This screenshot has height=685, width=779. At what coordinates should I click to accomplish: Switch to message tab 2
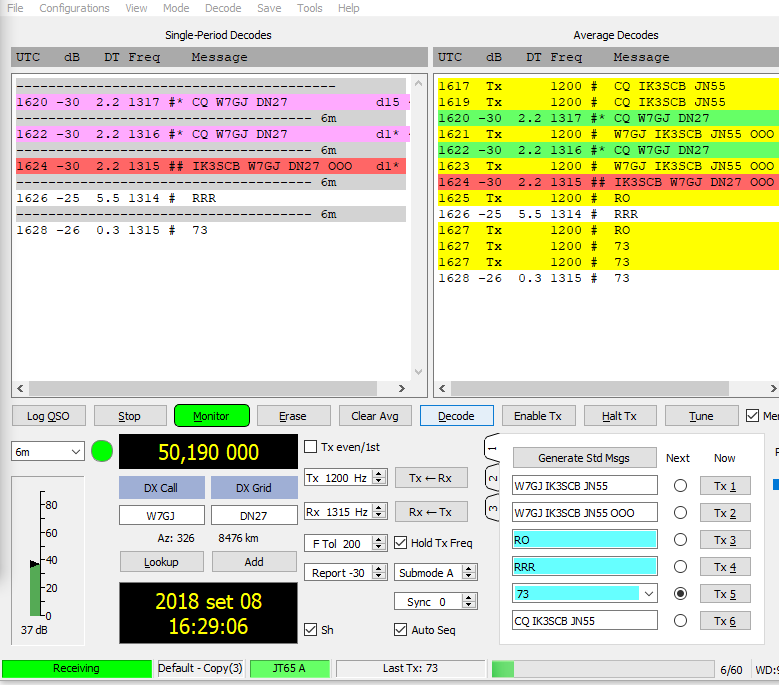point(493,478)
